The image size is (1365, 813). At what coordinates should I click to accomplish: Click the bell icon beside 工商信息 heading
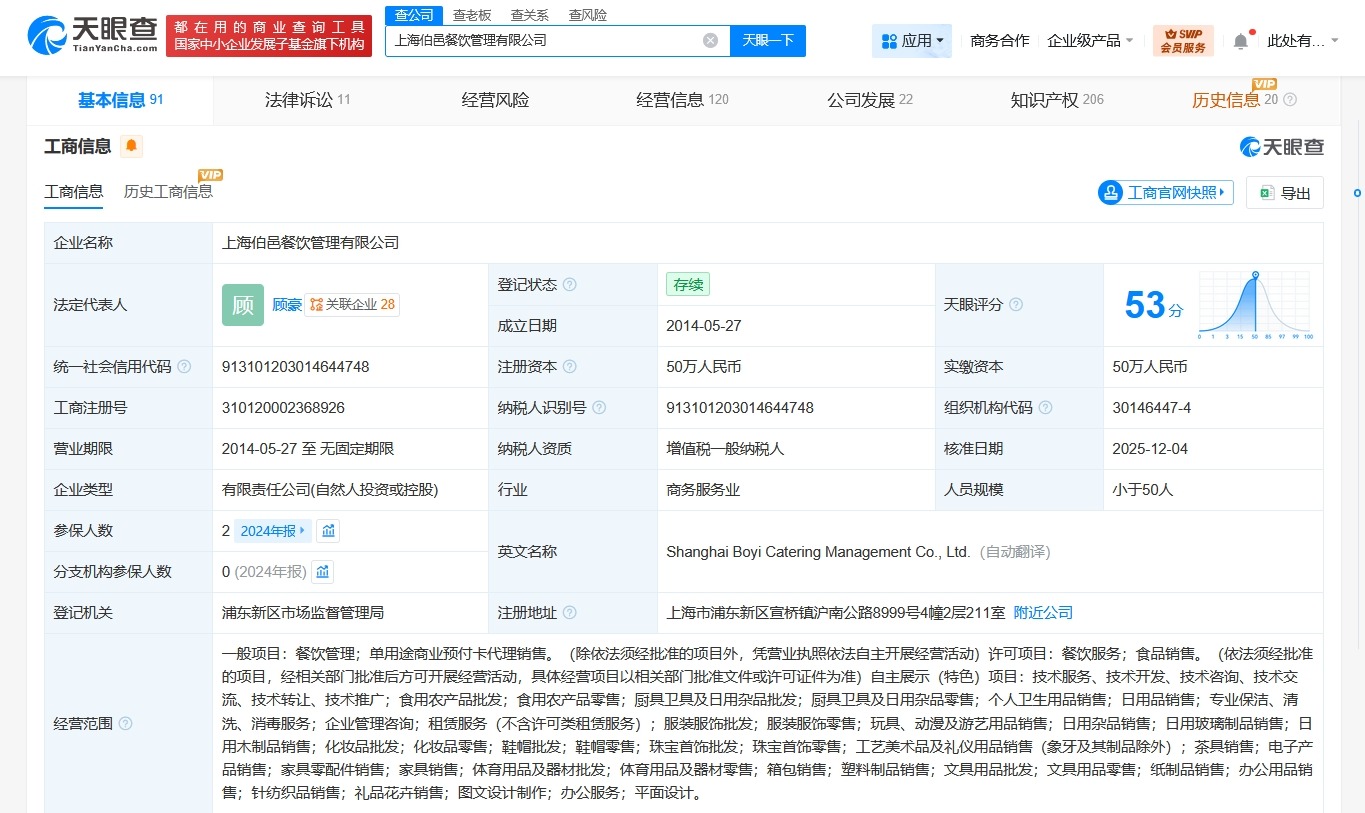tap(129, 146)
